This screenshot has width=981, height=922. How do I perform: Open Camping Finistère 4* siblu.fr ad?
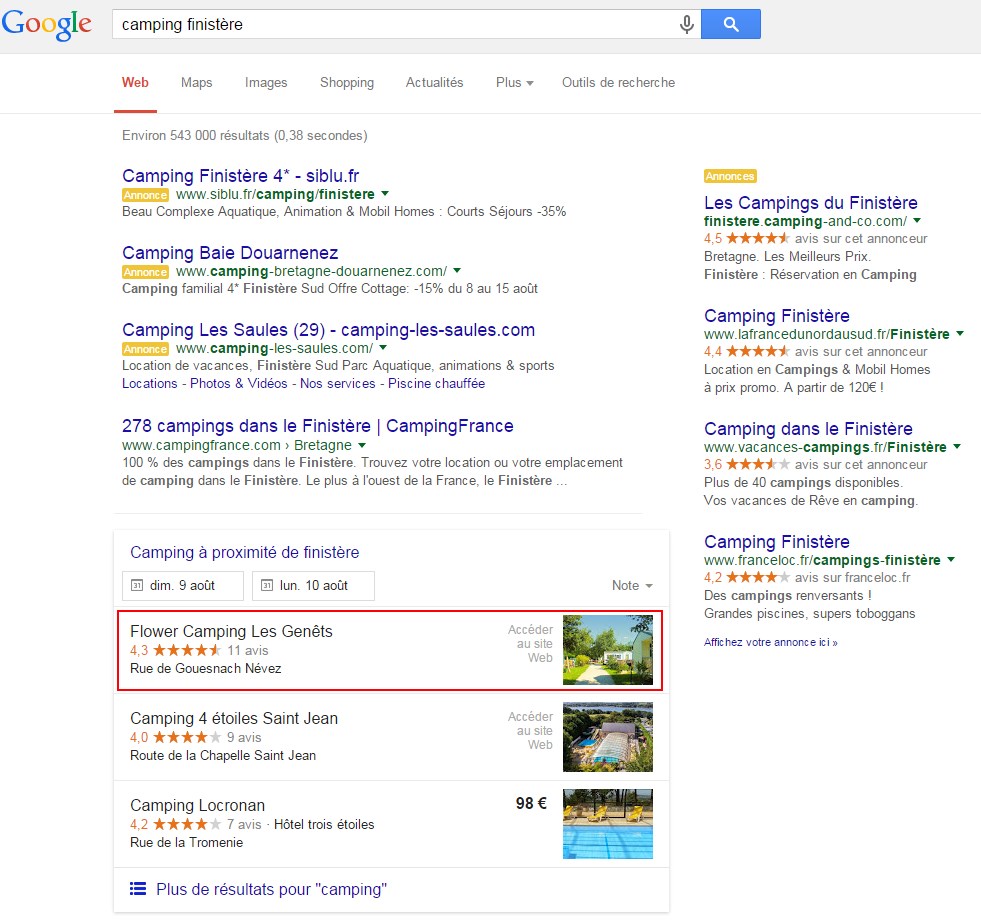(240, 176)
